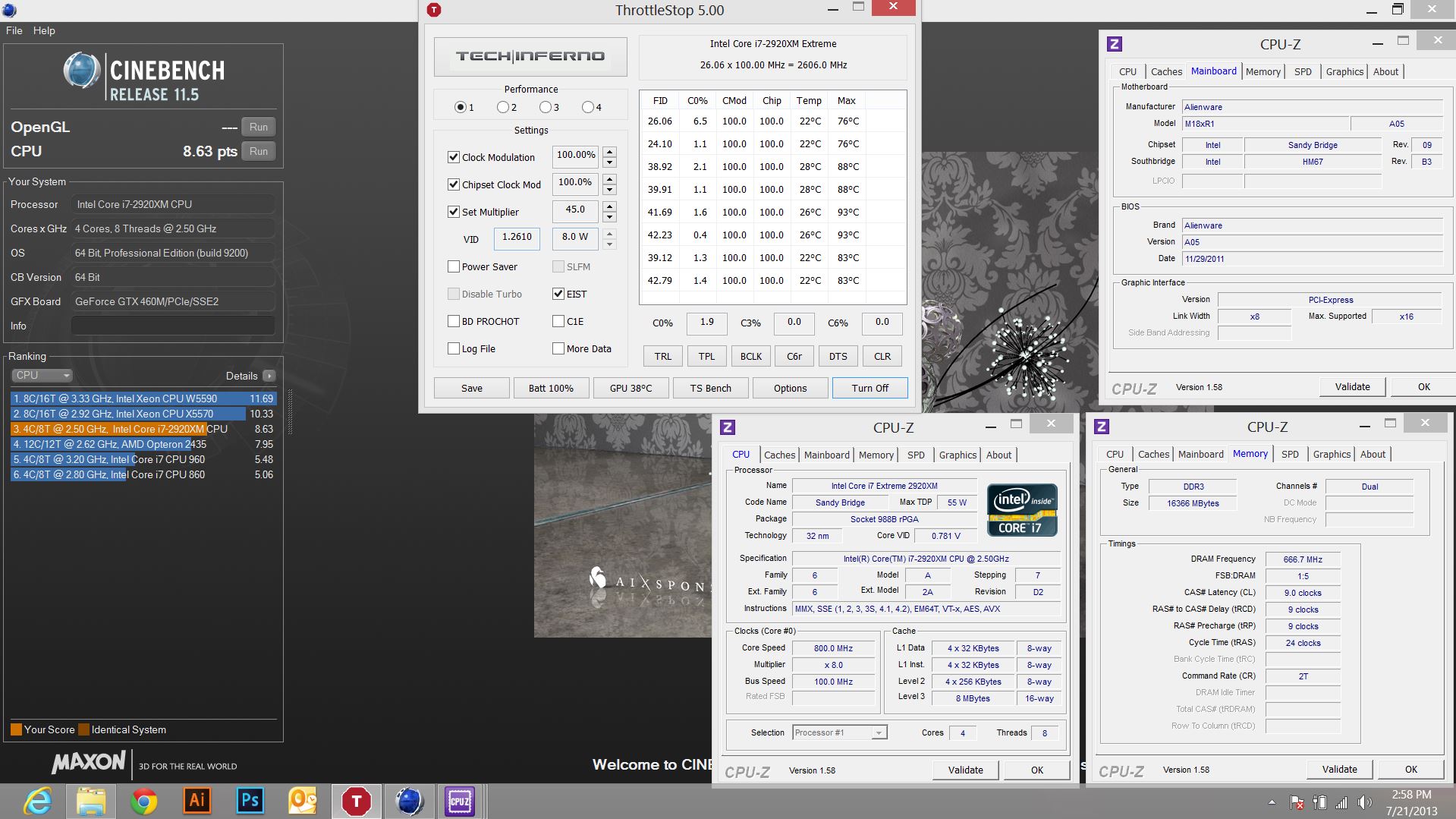Check the More Data option

point(558,348)
